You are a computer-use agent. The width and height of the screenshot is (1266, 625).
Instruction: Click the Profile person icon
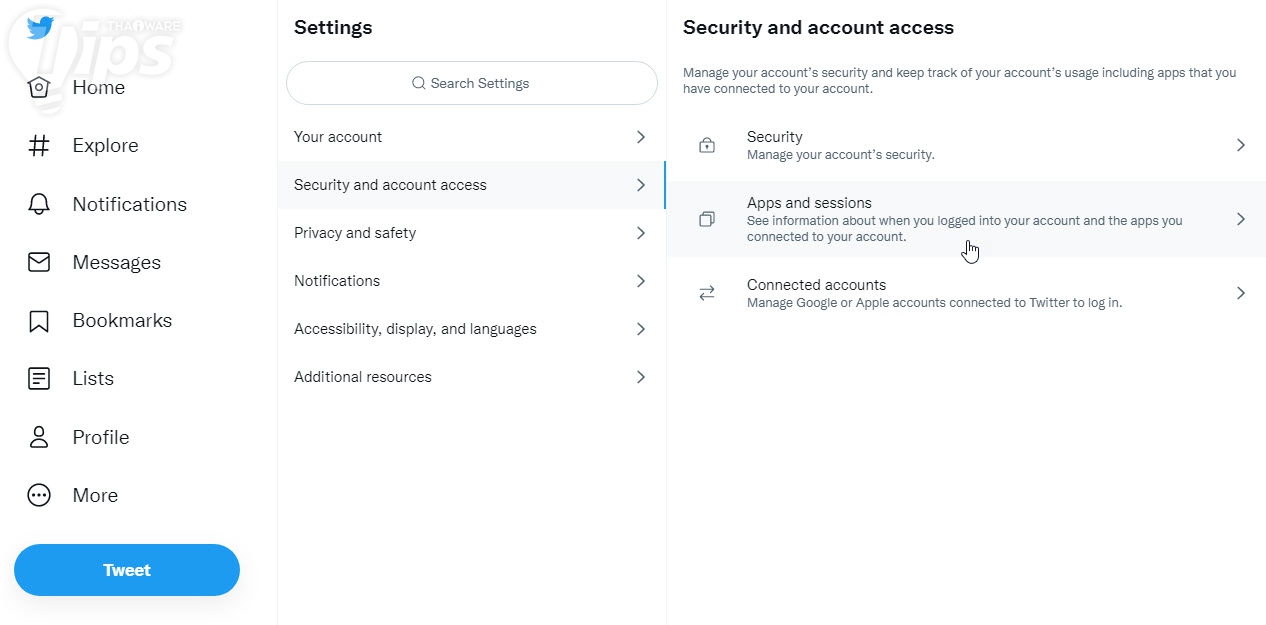point(39,437)
